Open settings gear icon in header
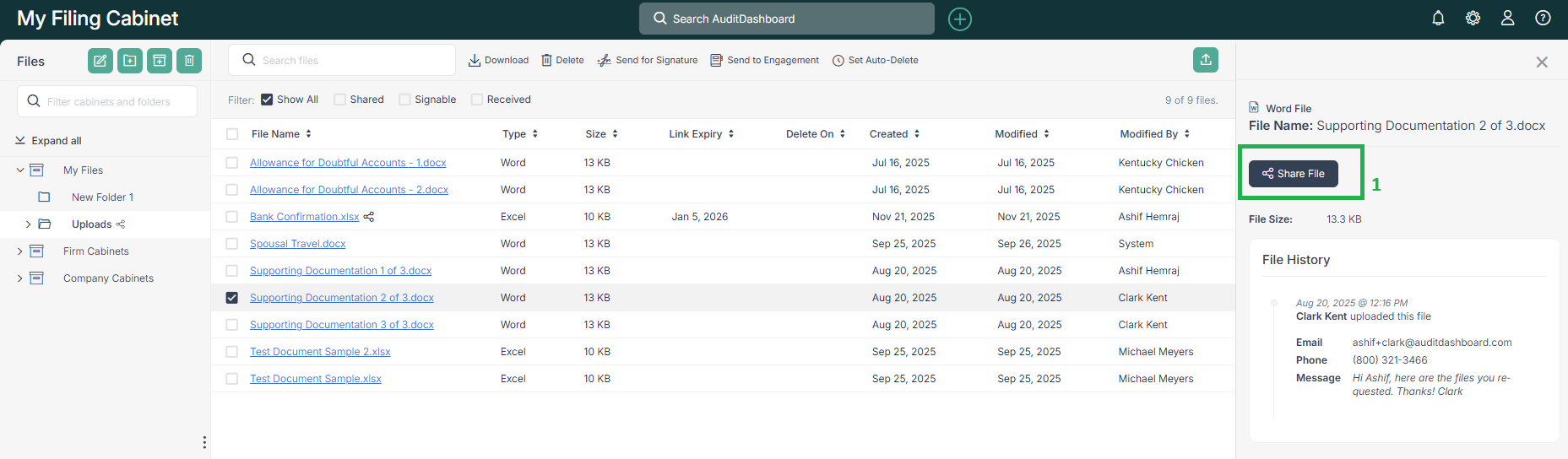This screenshot has width=1568, height=459. click(x=1473, y=19)
